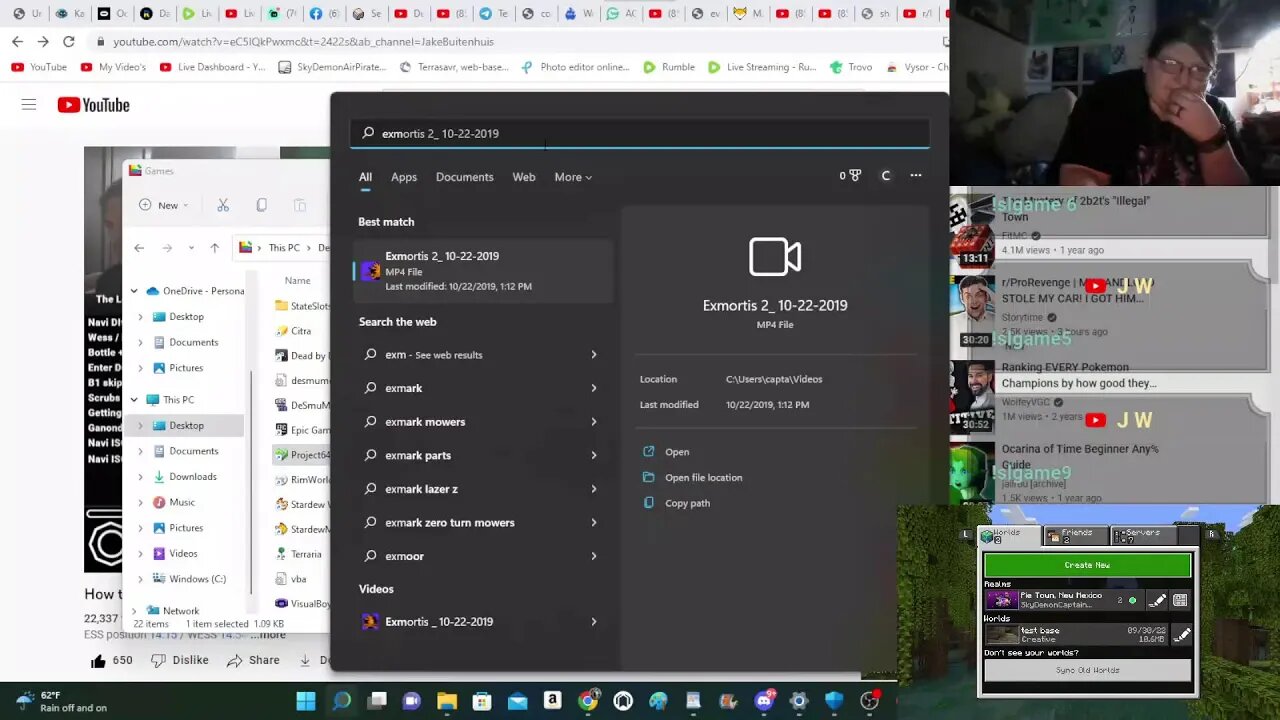Expand 'exmark lazer z' suggestion arrow
This screenshot has width=1280, height=720.
tap(593, 489)
